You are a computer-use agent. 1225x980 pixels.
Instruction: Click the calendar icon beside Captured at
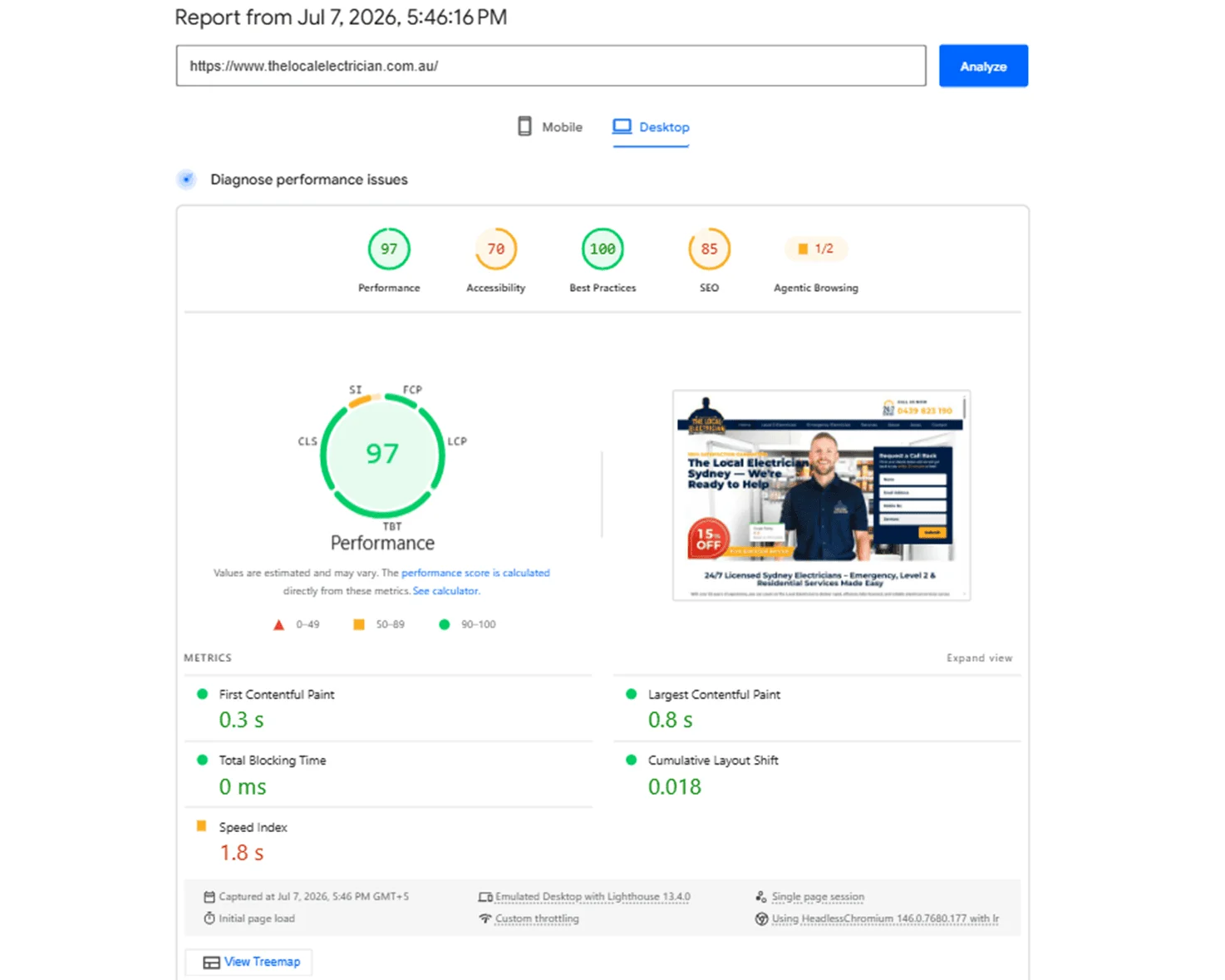209,897
